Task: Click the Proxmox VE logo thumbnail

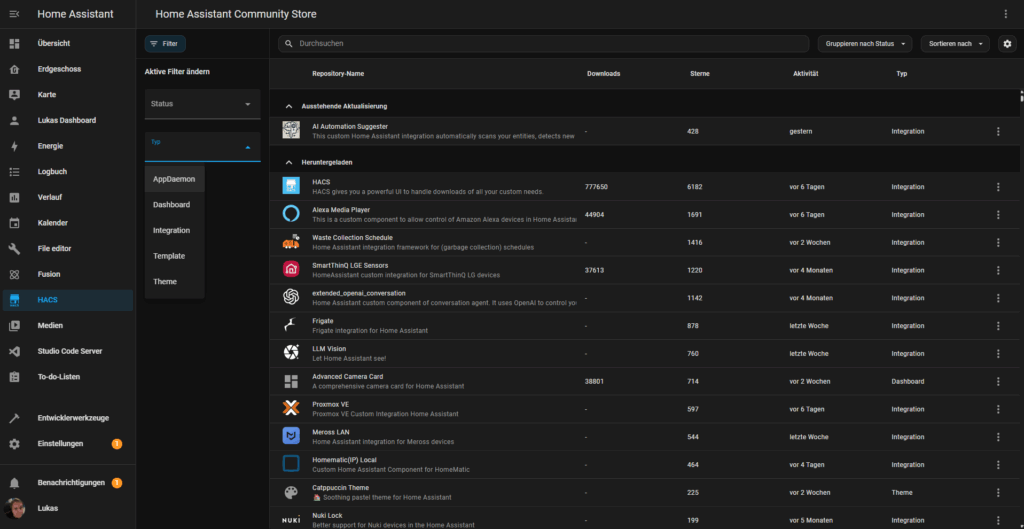Action: point(291,409)
